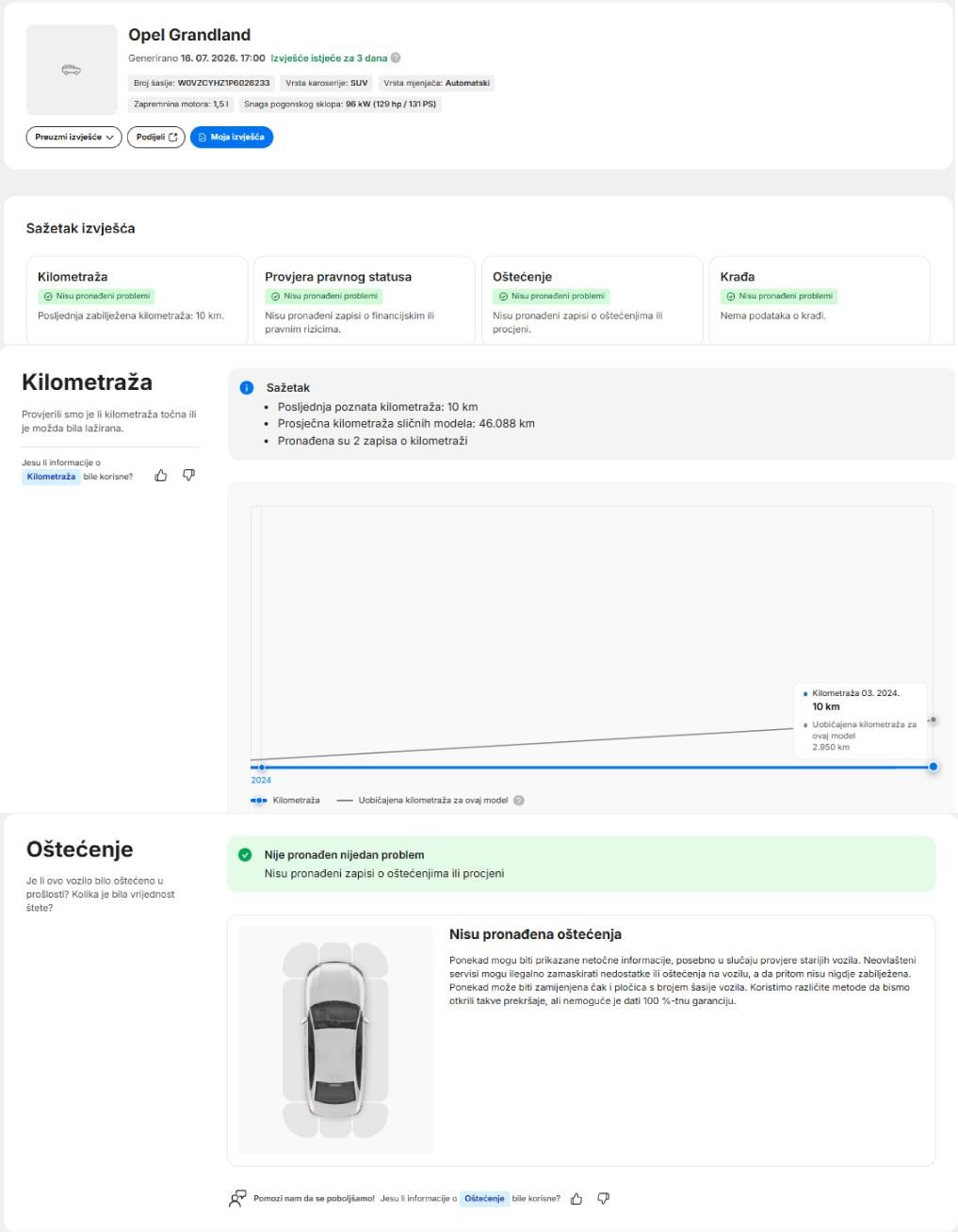The width and height of the screenshot is (958, 1232).
Task: Select the car placeholder thumbnail
Action: click(72, 70)
